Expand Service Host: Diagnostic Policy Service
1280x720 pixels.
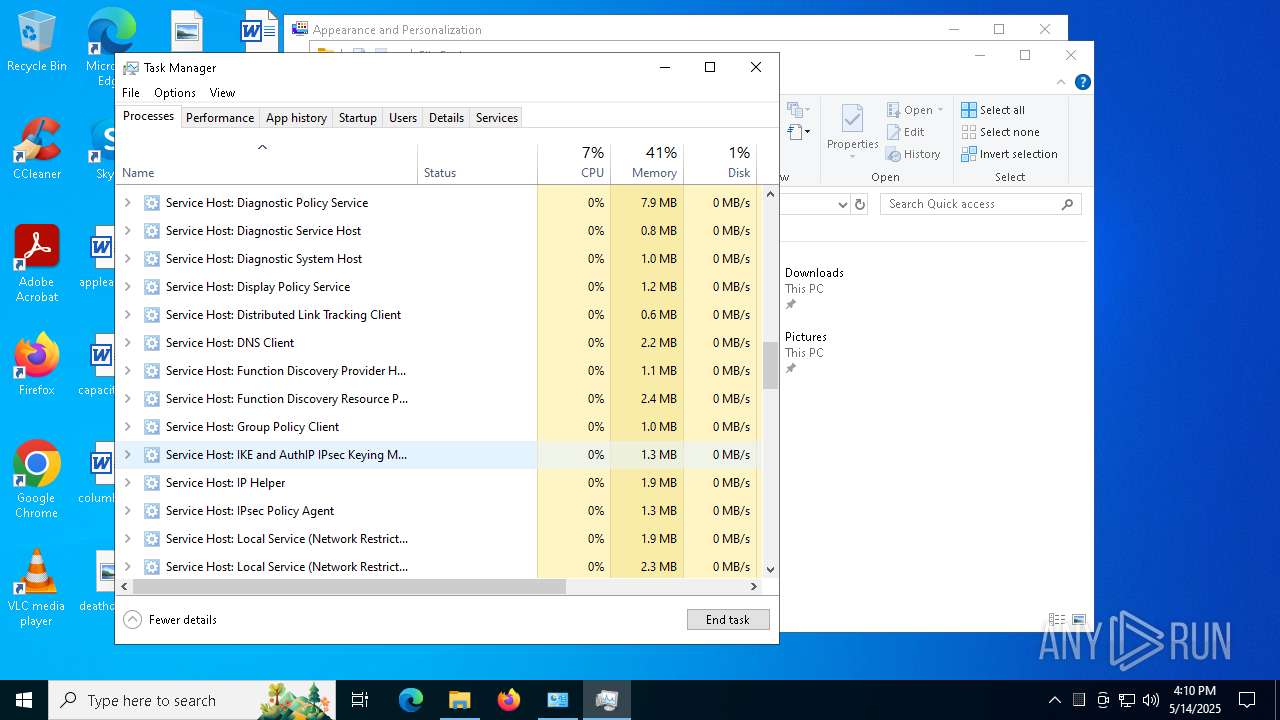point(127,203)
